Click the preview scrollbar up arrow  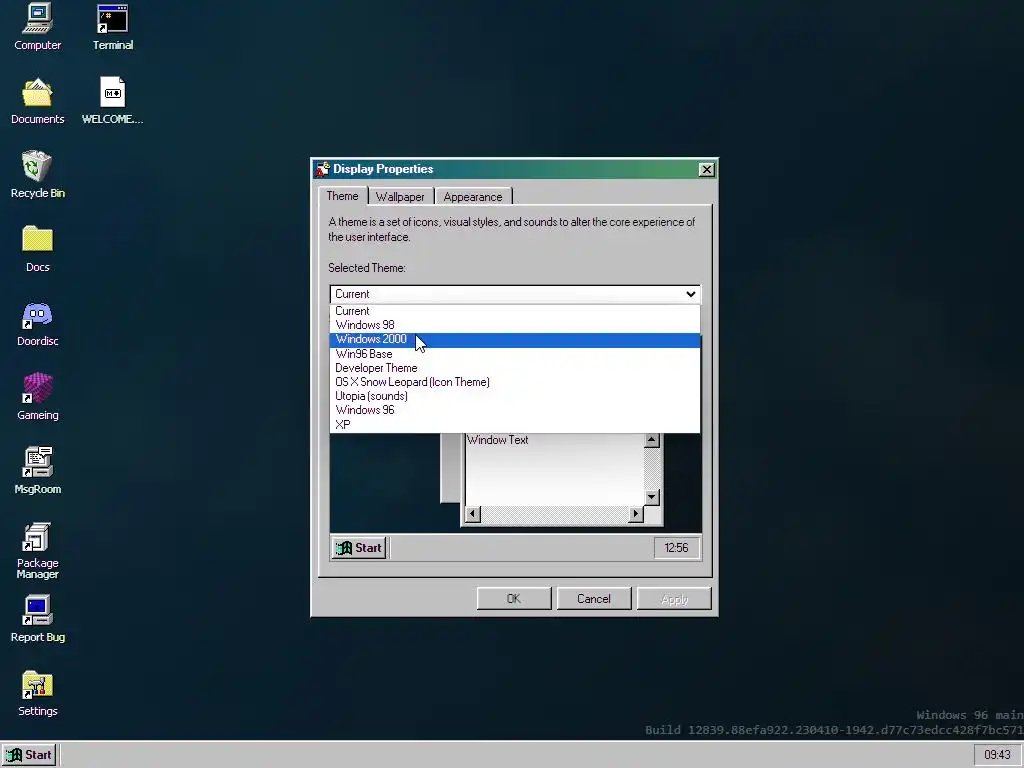click(651, 441)
